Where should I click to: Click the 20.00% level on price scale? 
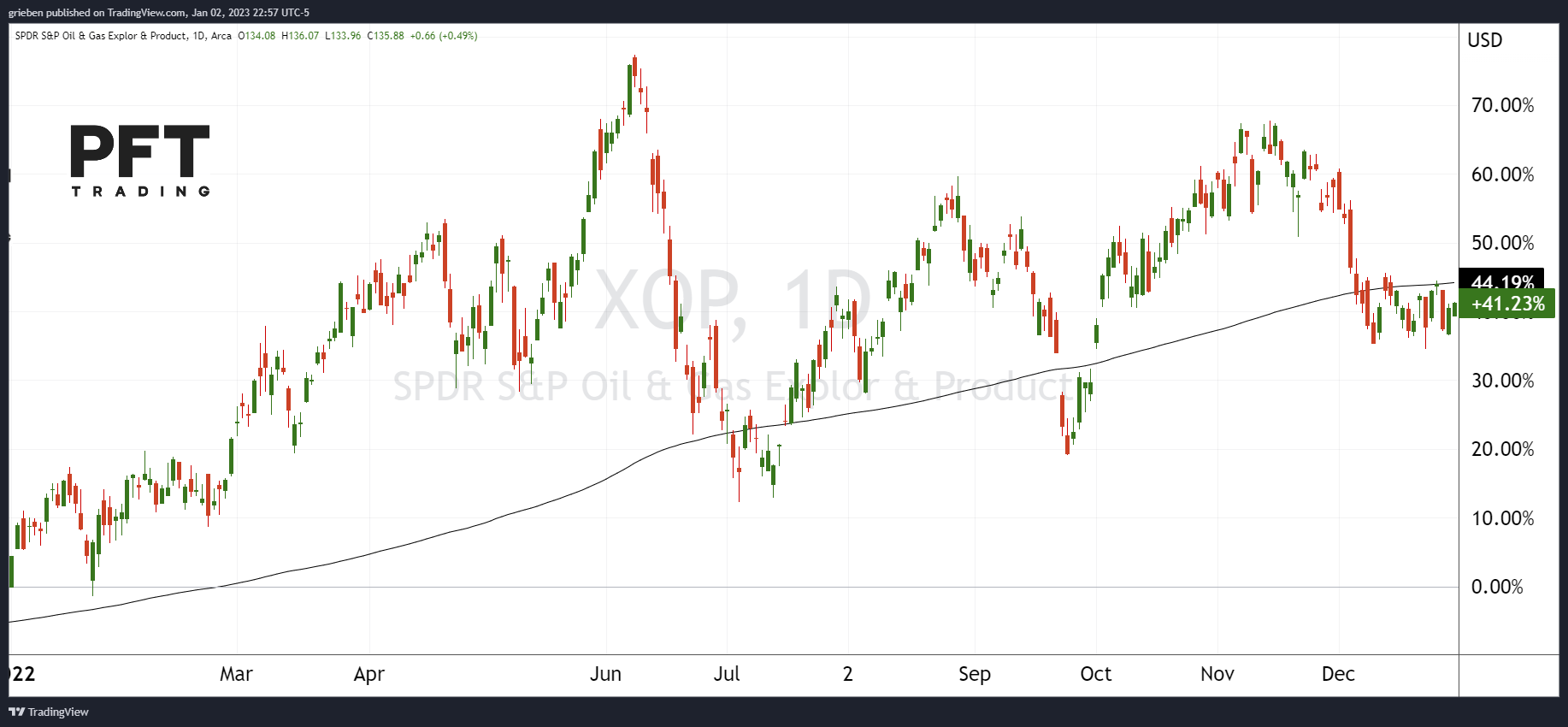click(x=1502, y=449)
